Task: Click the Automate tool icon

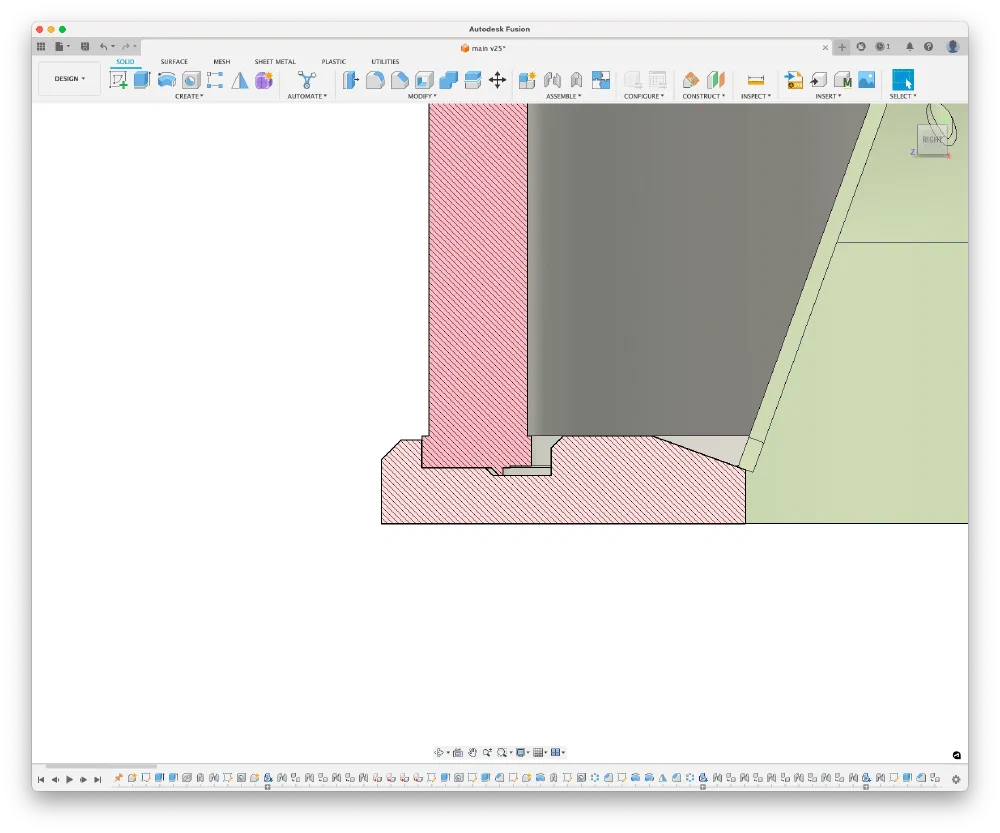Action: pos(307,80)
